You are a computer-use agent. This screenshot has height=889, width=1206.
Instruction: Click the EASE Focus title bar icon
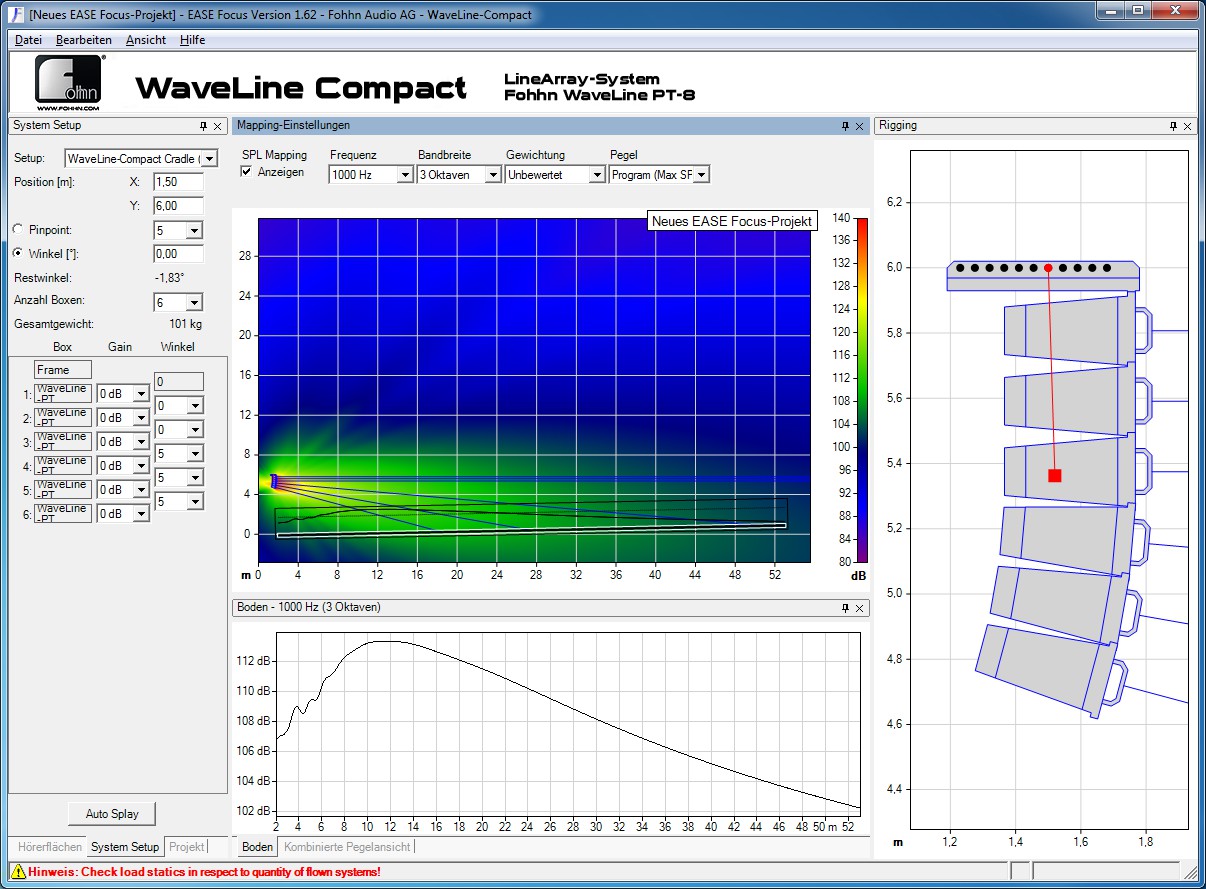click(16, 15)
